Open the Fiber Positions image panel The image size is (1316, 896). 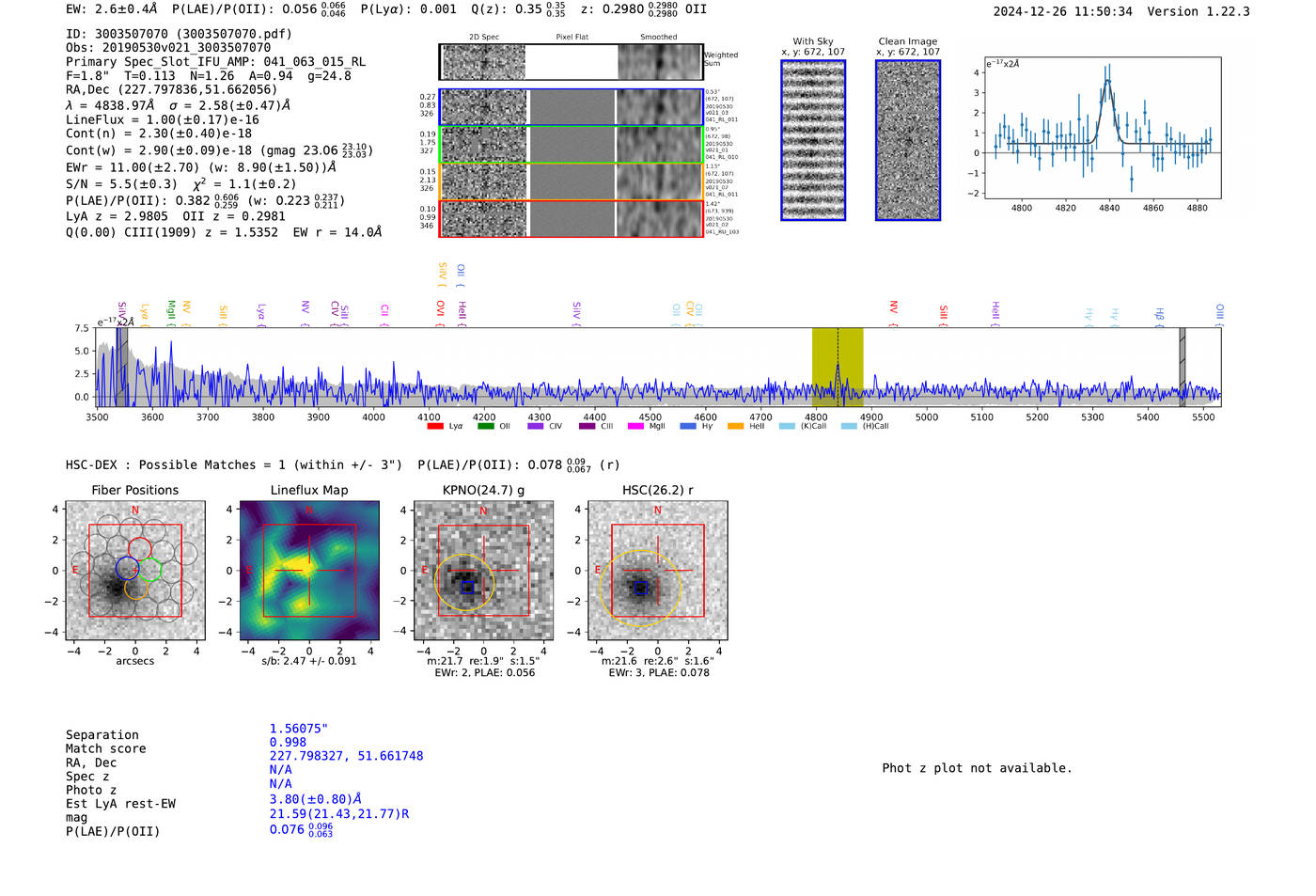pos(135,571)
